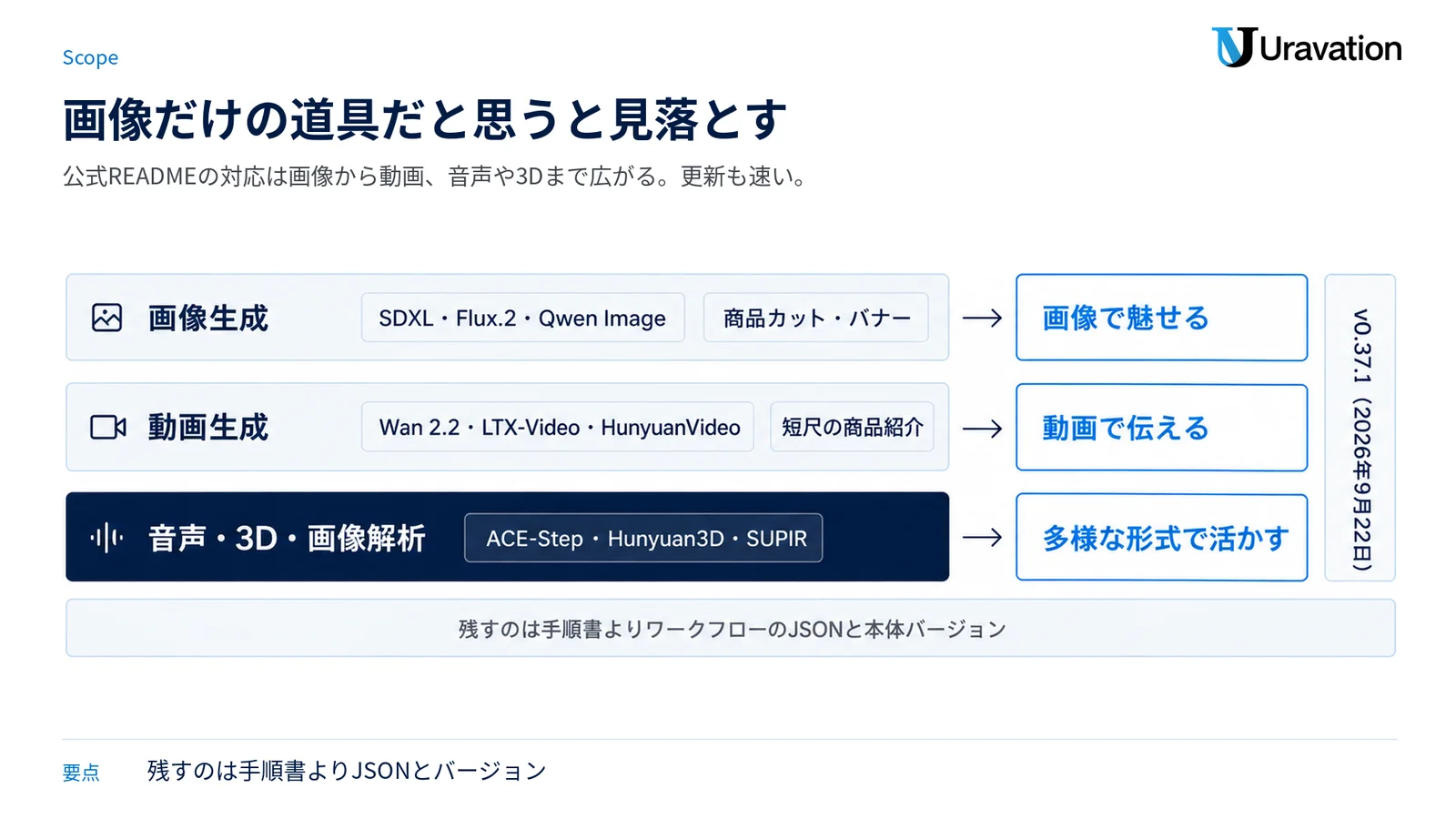1456x819 pixels.
Task: Click the footer text 残すのは手順書よりJSONとバージョン
Action: (x=347, y=771)
